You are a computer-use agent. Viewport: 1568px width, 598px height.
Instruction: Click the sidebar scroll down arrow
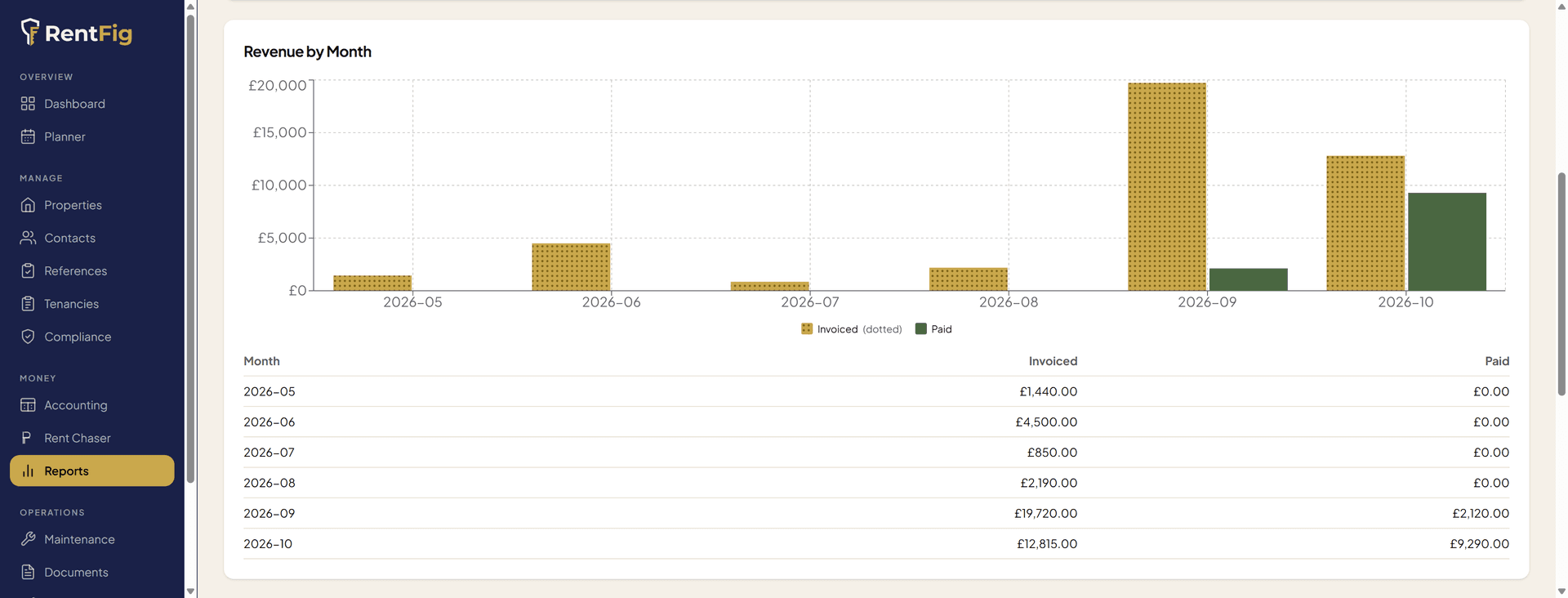[190, 591]
